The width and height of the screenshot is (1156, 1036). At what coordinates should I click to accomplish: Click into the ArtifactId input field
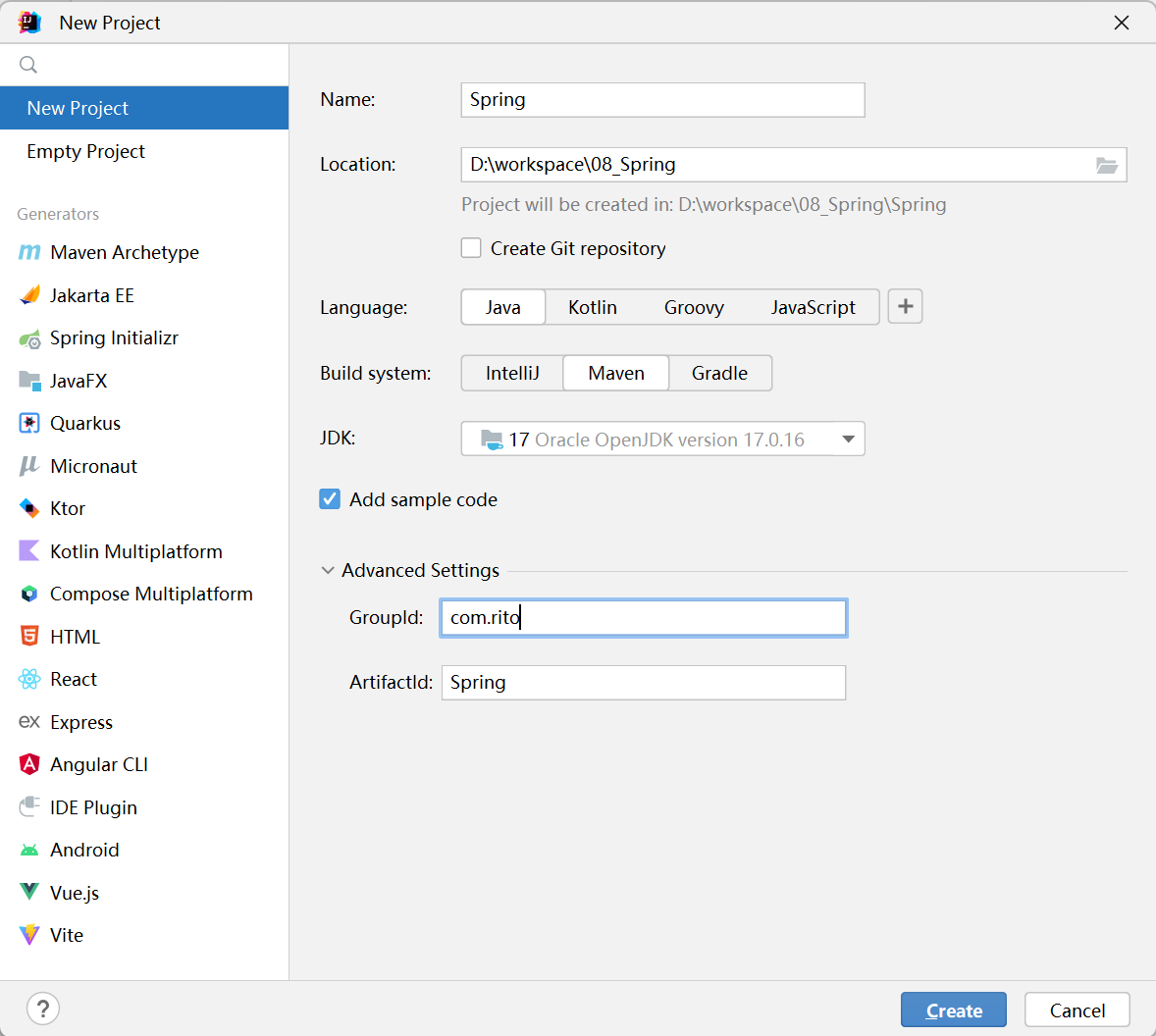pos(644,683)
